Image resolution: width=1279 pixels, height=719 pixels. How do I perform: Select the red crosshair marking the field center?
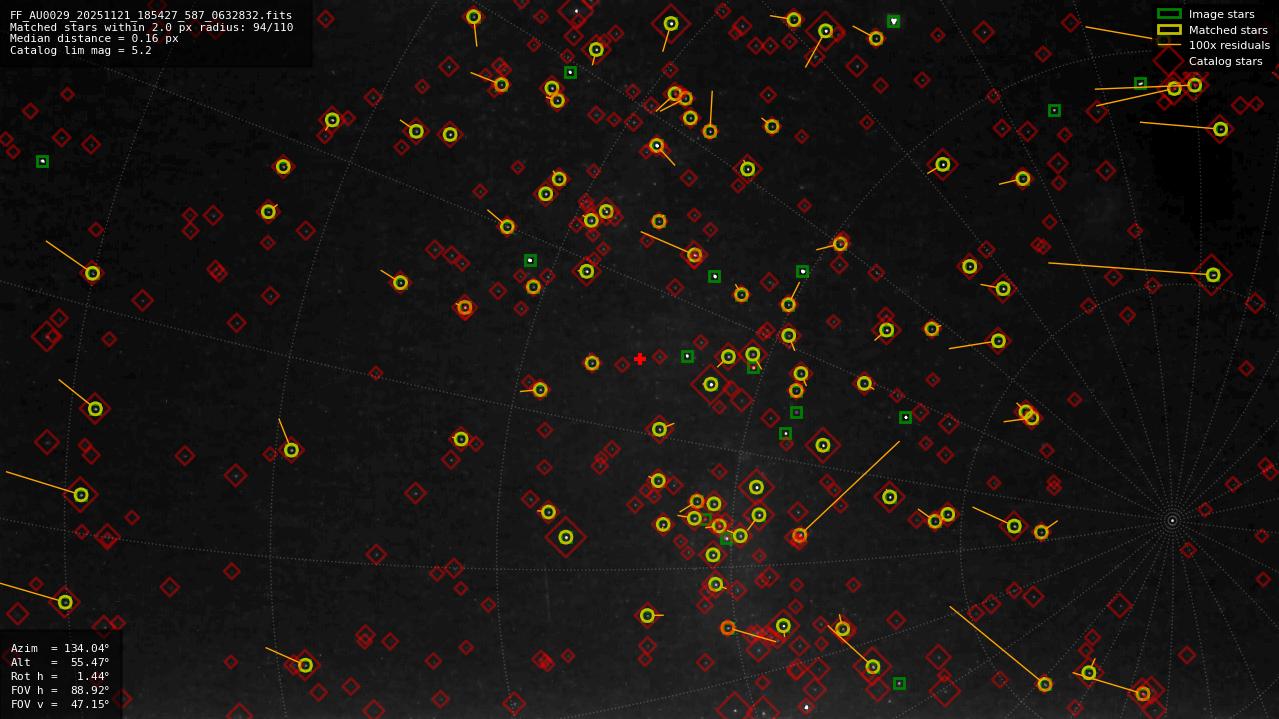(640, 359)
